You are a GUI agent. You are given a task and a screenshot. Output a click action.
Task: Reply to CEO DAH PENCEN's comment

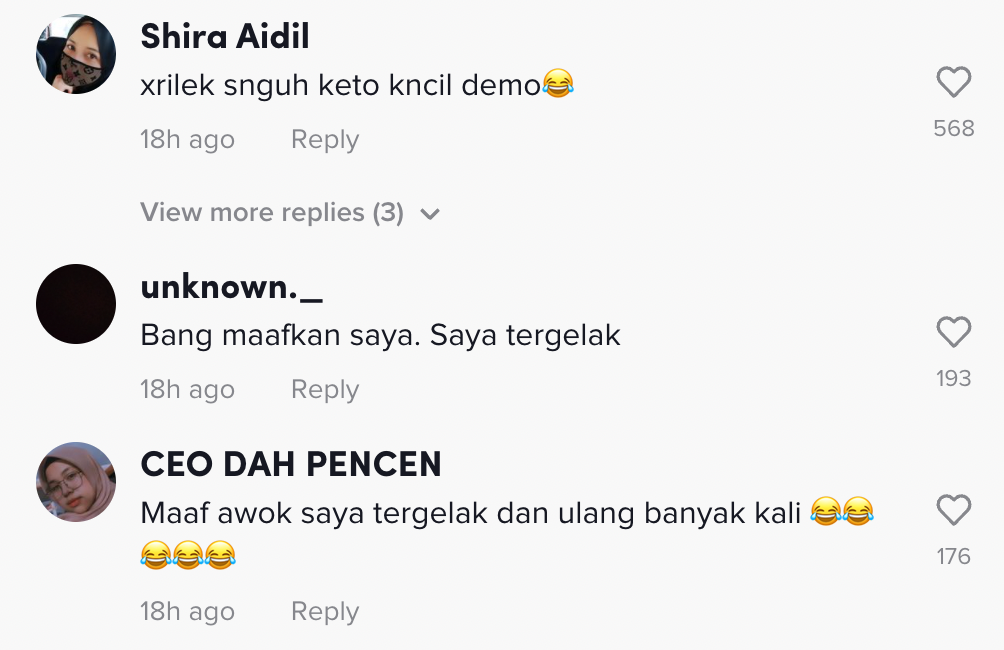click(x=325, y=612)
